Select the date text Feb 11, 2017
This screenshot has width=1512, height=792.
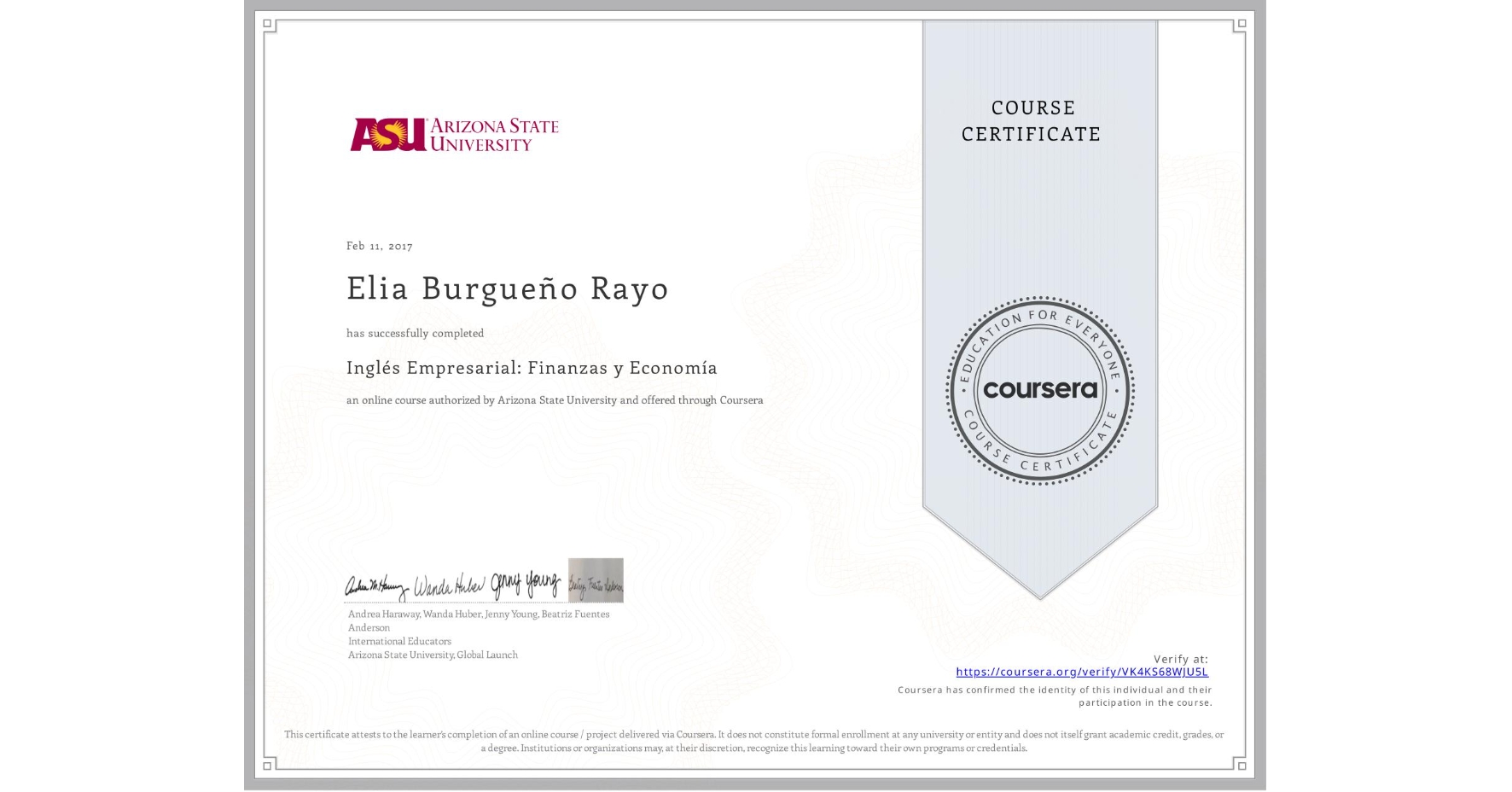pos(380,246)
